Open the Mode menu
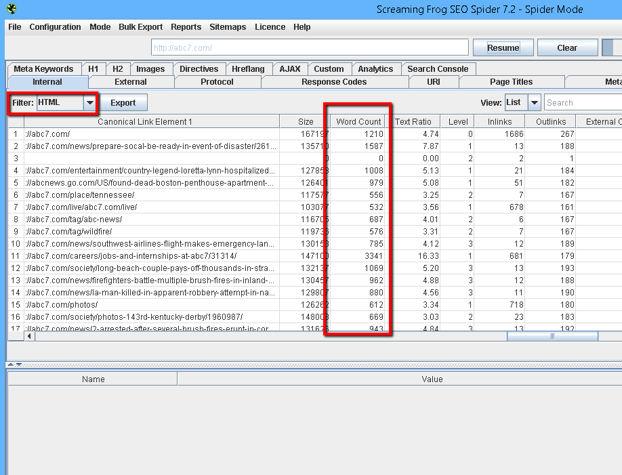622x475 pixels. (x=100, y=27)
